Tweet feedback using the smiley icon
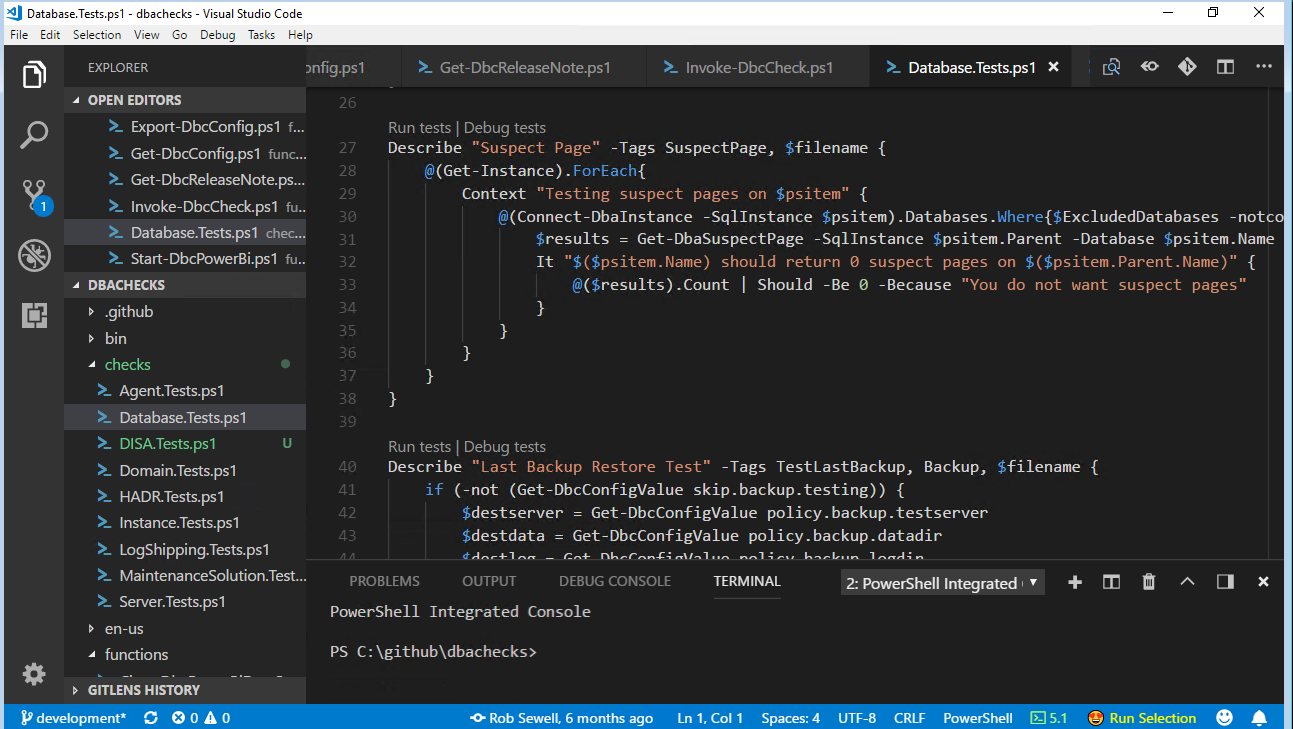This screenshot has width=1293, height=729. (1224, 717)
